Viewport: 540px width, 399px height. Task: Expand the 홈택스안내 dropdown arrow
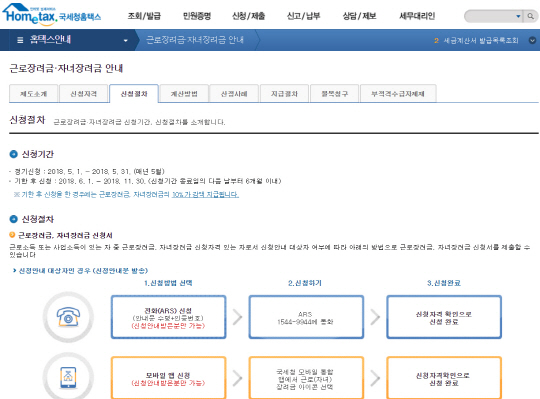pyautogui.click(x=126, y=40)
